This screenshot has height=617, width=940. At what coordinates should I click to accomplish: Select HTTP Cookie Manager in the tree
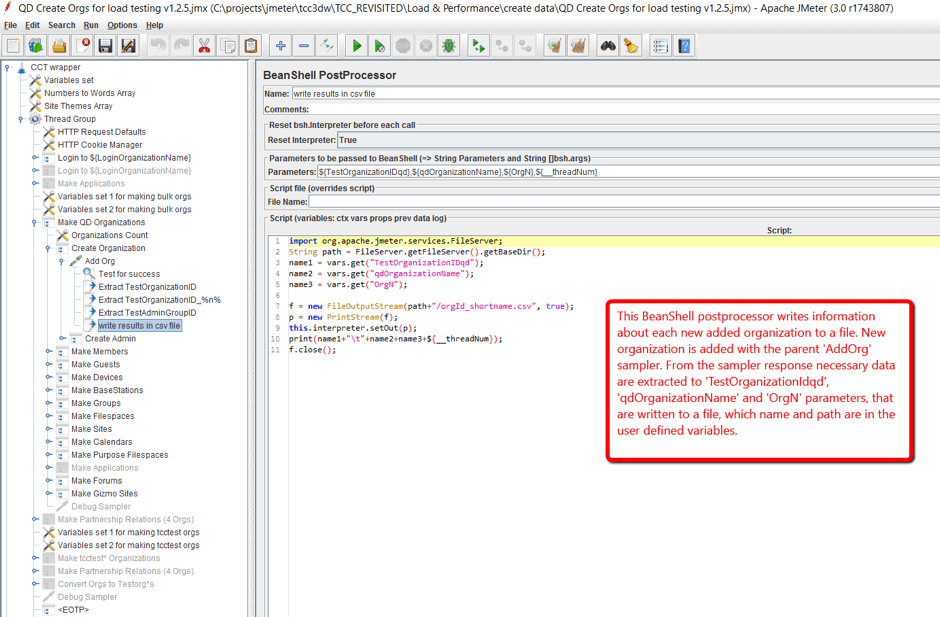point(100,145)
